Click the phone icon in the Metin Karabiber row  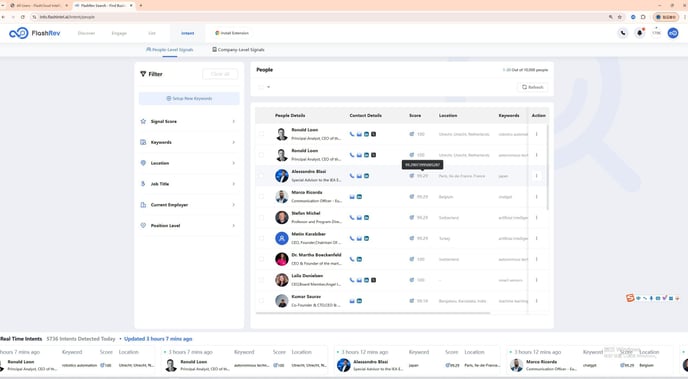[352, 239]
